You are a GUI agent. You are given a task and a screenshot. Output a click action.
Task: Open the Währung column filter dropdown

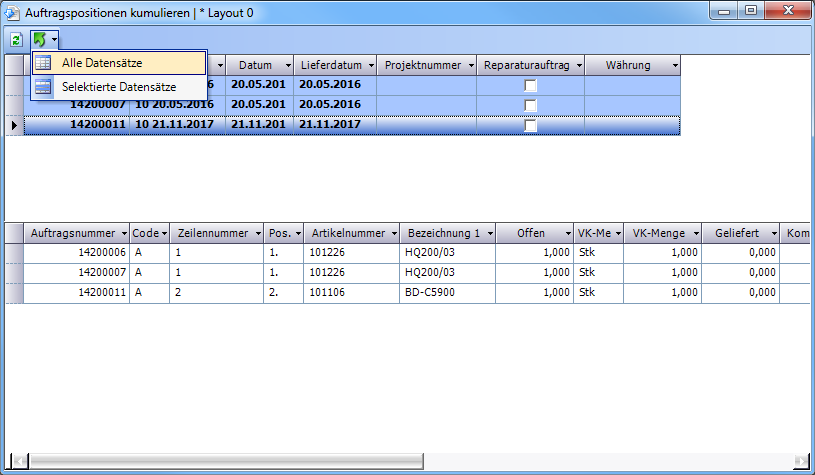(x=675, y=65)
